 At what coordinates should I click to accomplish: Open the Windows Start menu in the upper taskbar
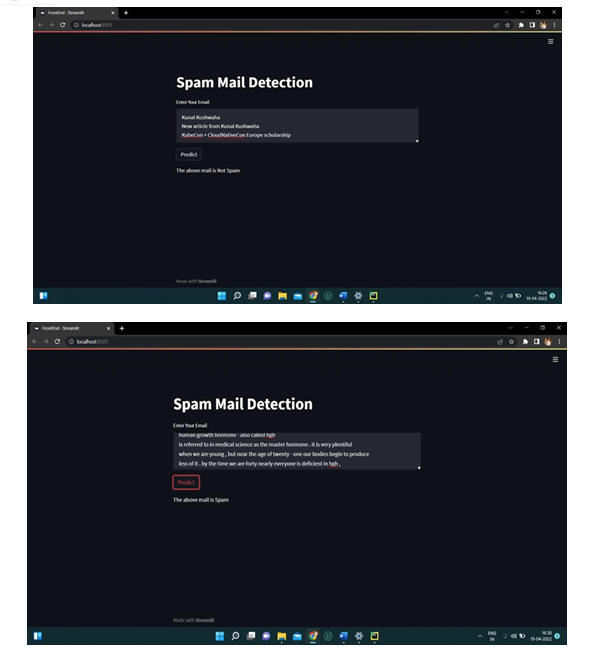click(x=222, y=296)
